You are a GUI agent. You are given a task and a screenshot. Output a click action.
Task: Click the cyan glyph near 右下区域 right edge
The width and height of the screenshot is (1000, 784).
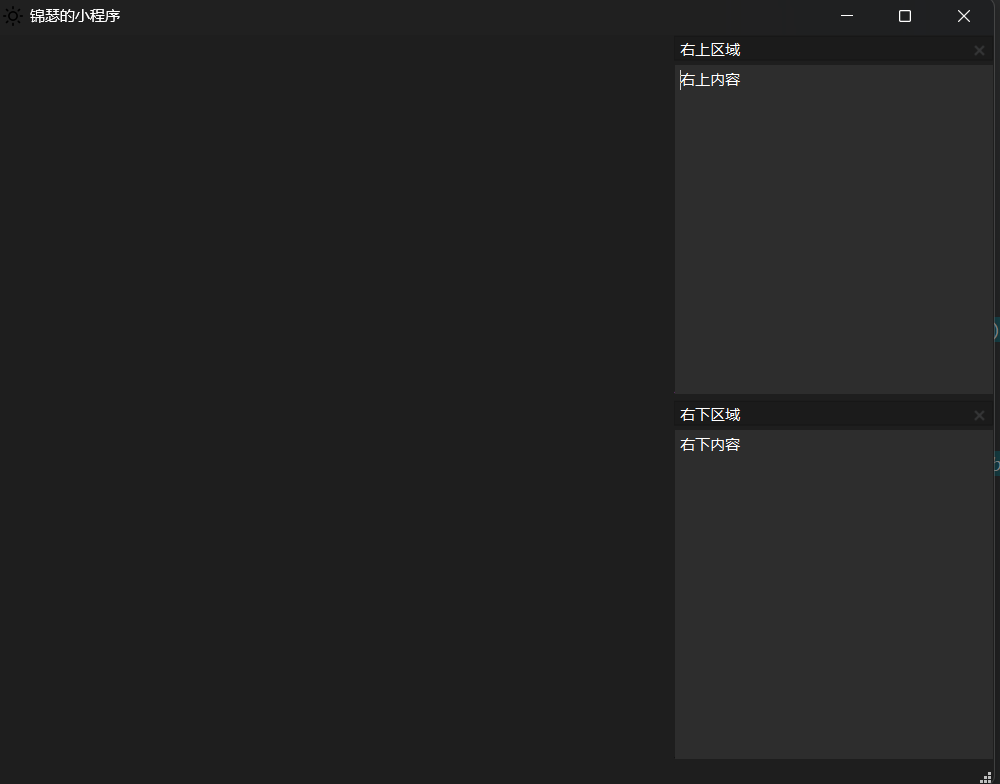click(995, 463)
